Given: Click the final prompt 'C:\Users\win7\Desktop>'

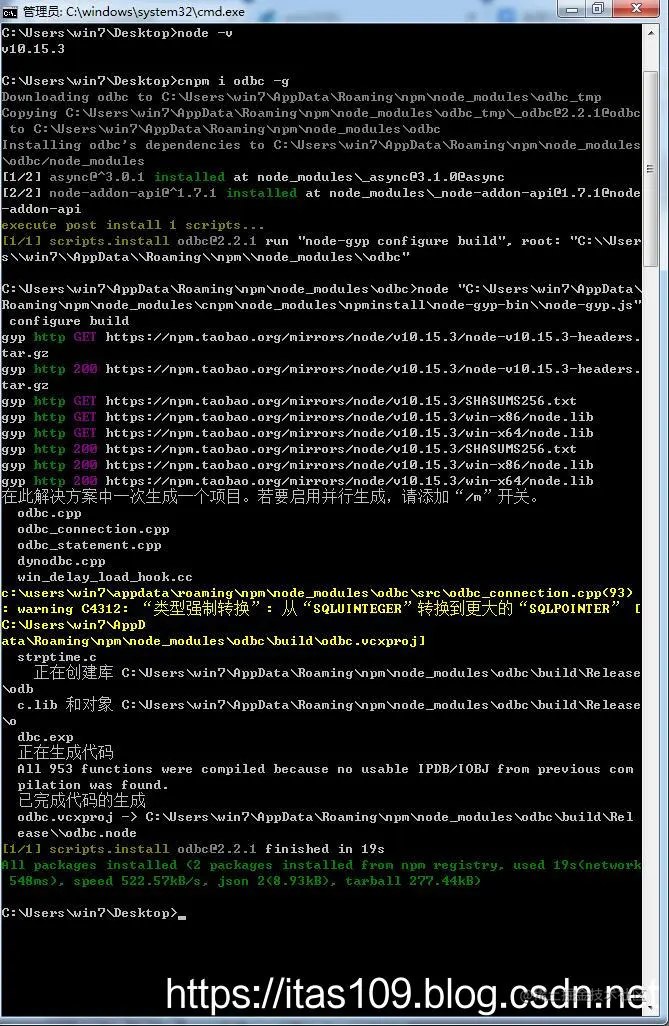Looking at the screenshot, I should click(x=89, y=913).
